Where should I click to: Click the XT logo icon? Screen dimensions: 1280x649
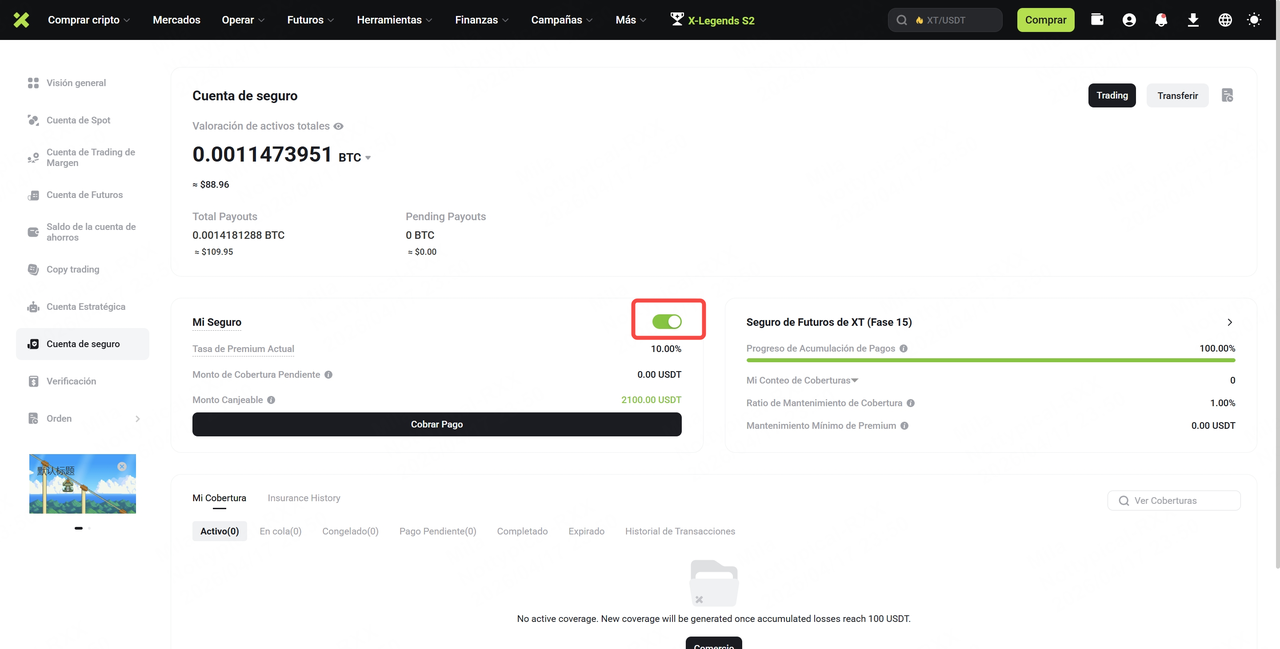22,19
